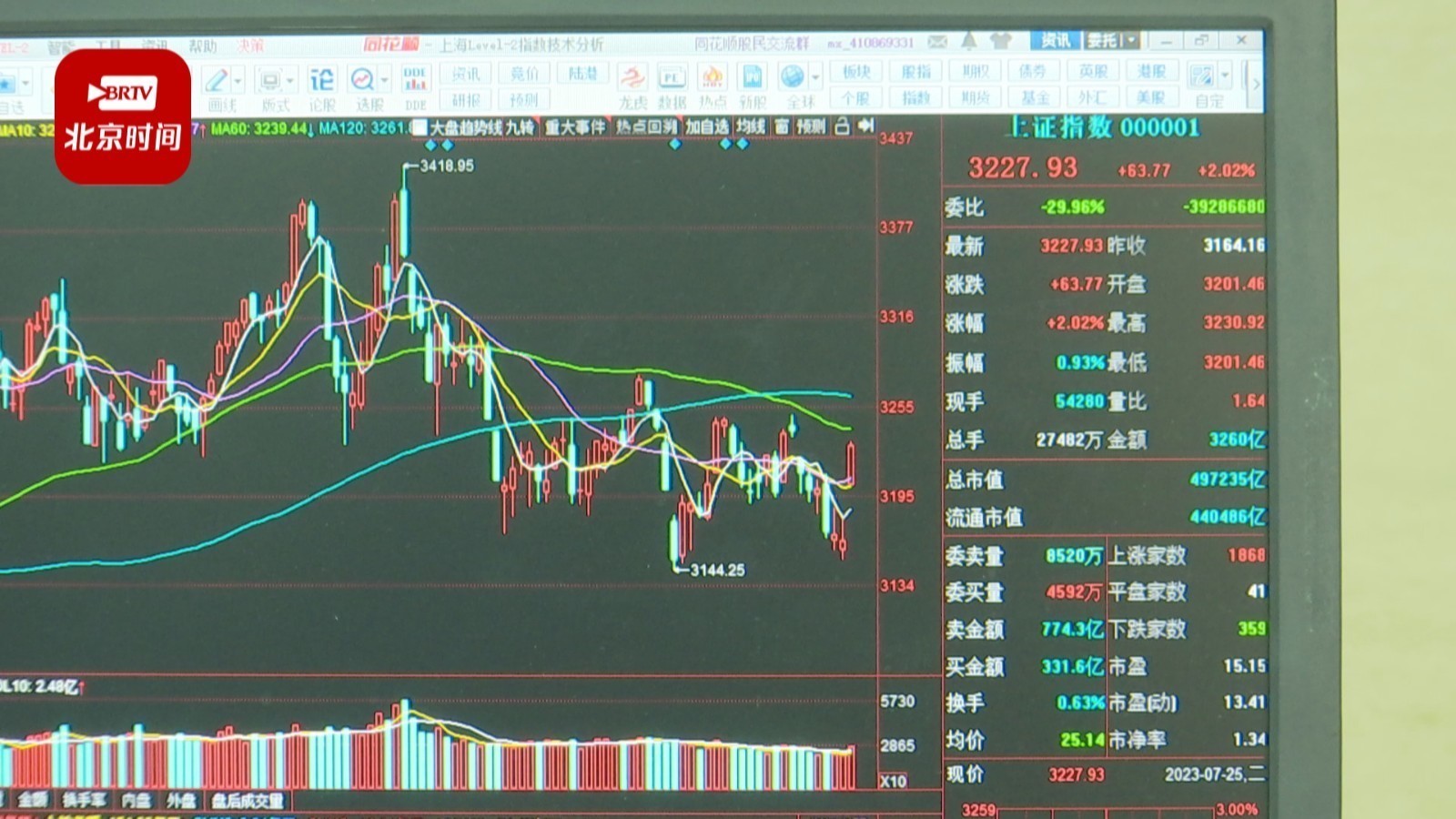Click 加自选 to add to watchlist
The width and height of the screenshot is (1456, 819).
click(707, 126)
